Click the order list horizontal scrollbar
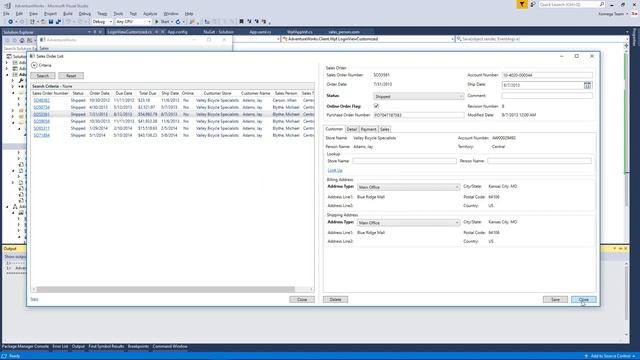This screenshot has height=360, width=640. pyautogui.click(x=166, y=289)
